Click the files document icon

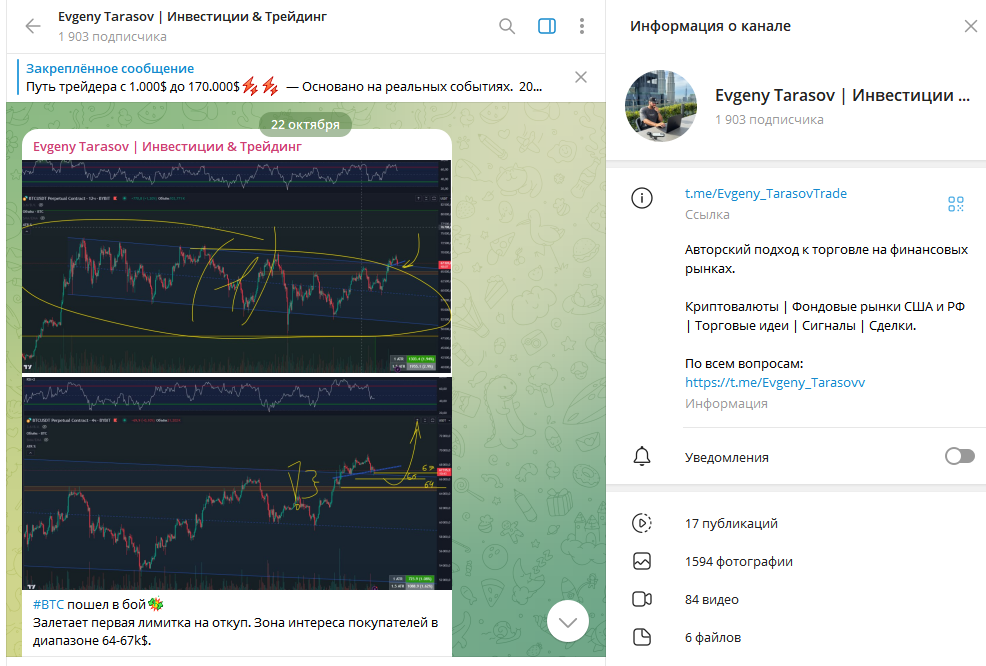tap(641, 637)
